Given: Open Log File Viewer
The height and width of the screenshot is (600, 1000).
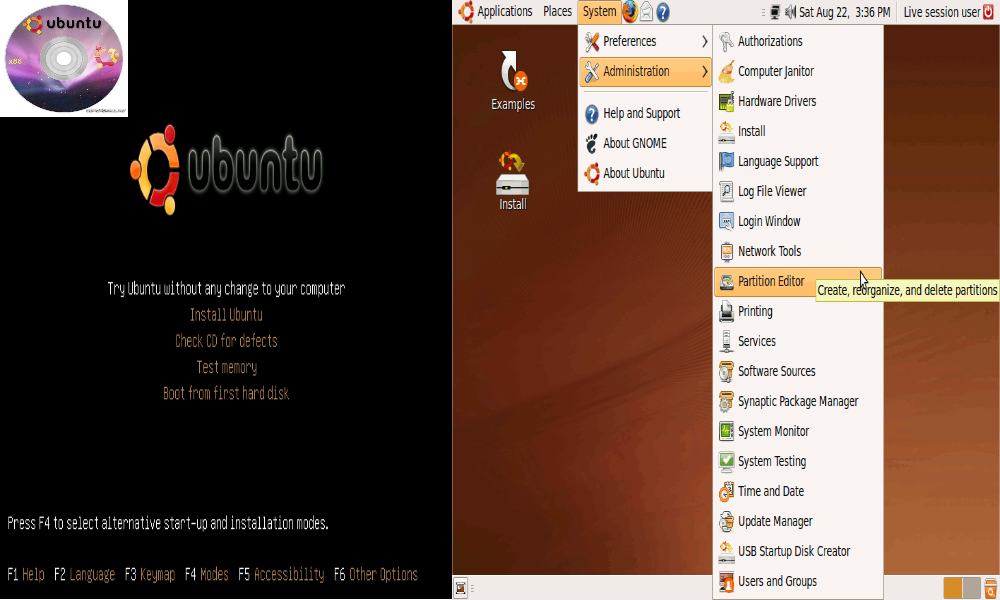Looking at the screenshot, I should (x=798, y=191).
